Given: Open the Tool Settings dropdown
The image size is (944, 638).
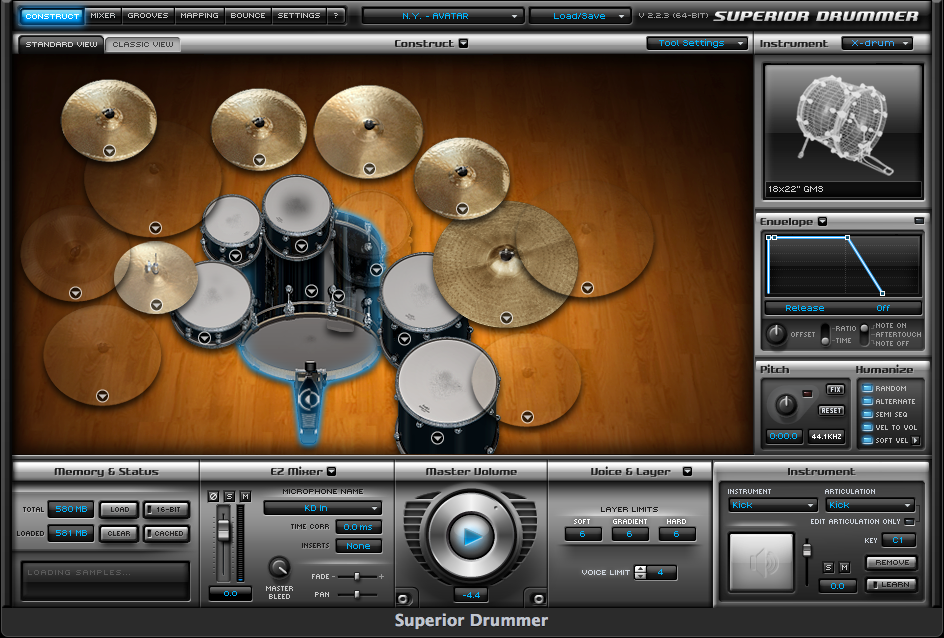Looking at the screenshot, I should coord(697,43).
